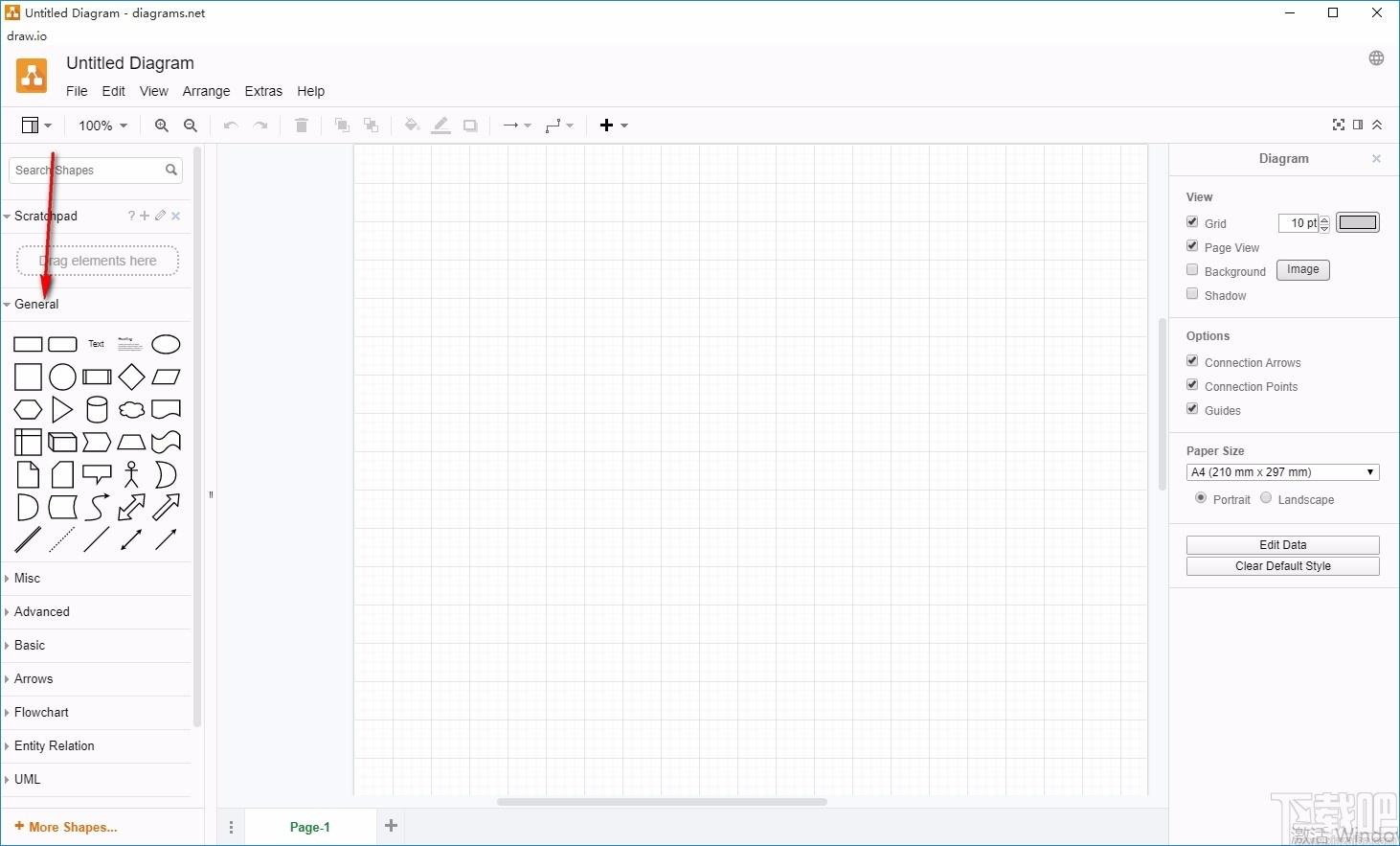Enable the Shadow checkbox
This screenshot has width=1400, height=846.
(1192, 293)
